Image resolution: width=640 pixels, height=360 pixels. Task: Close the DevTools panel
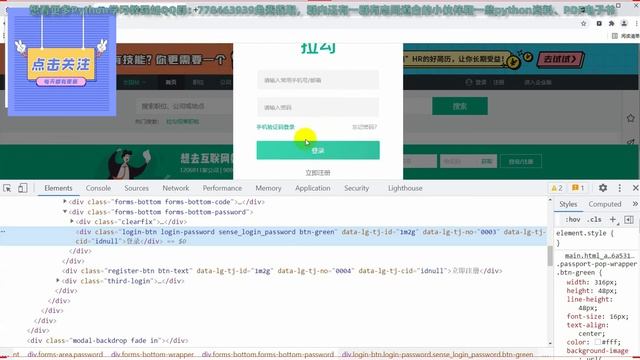tap(635, 188)
